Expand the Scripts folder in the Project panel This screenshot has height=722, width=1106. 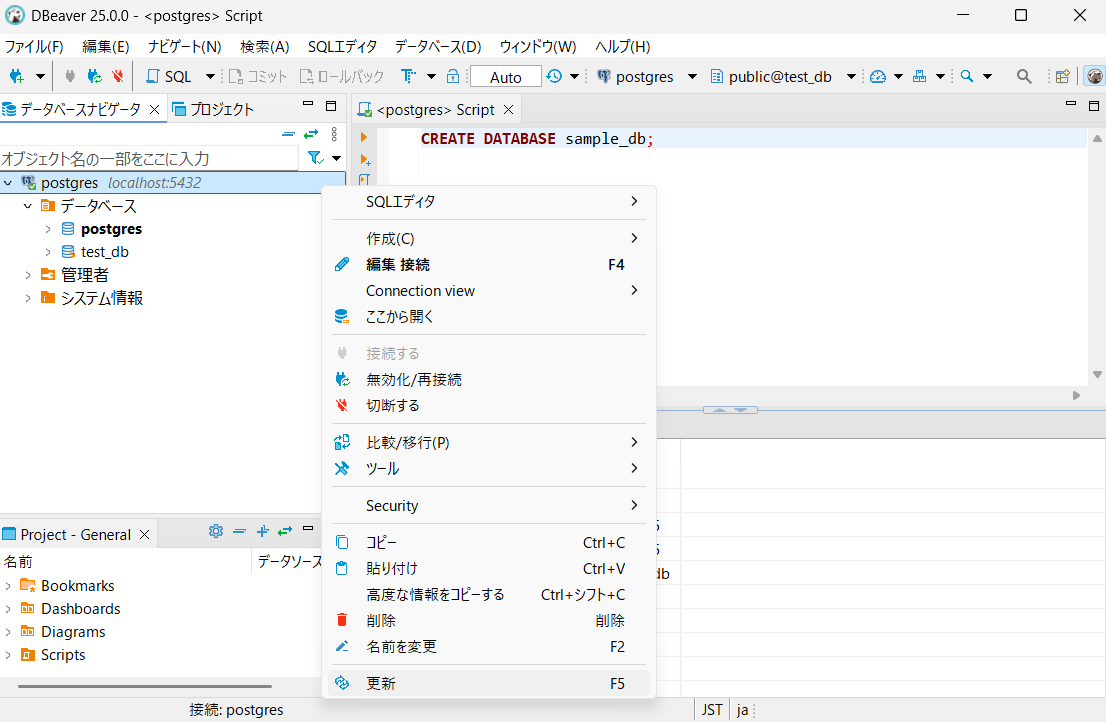(8, 655)
